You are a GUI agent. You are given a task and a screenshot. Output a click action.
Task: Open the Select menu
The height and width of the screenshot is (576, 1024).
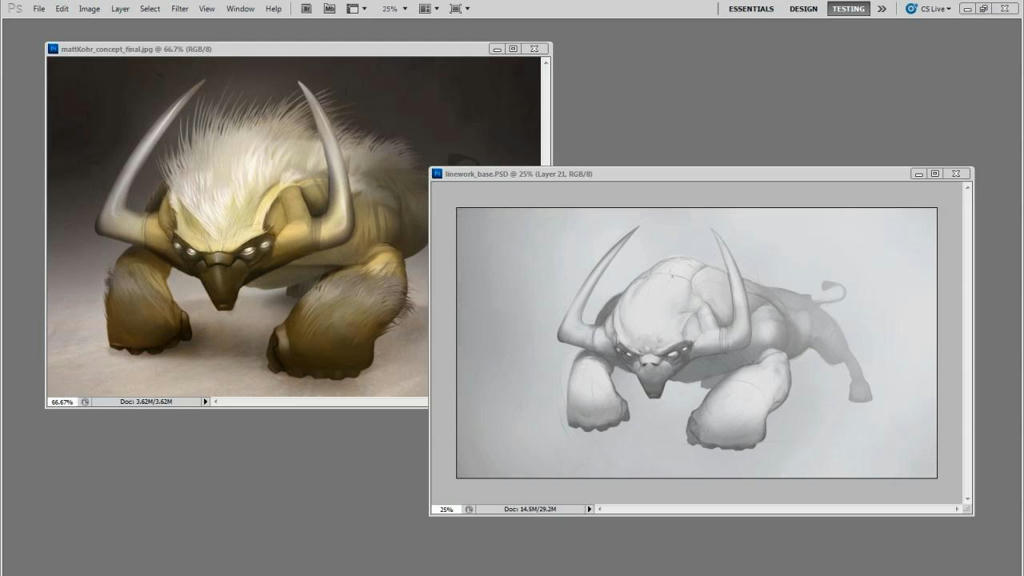pos(150,8)
